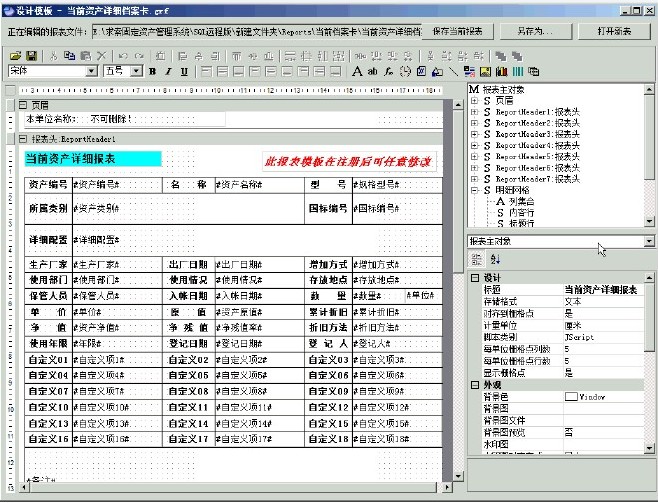Toggle bold text formatting

tap(153, 72)
